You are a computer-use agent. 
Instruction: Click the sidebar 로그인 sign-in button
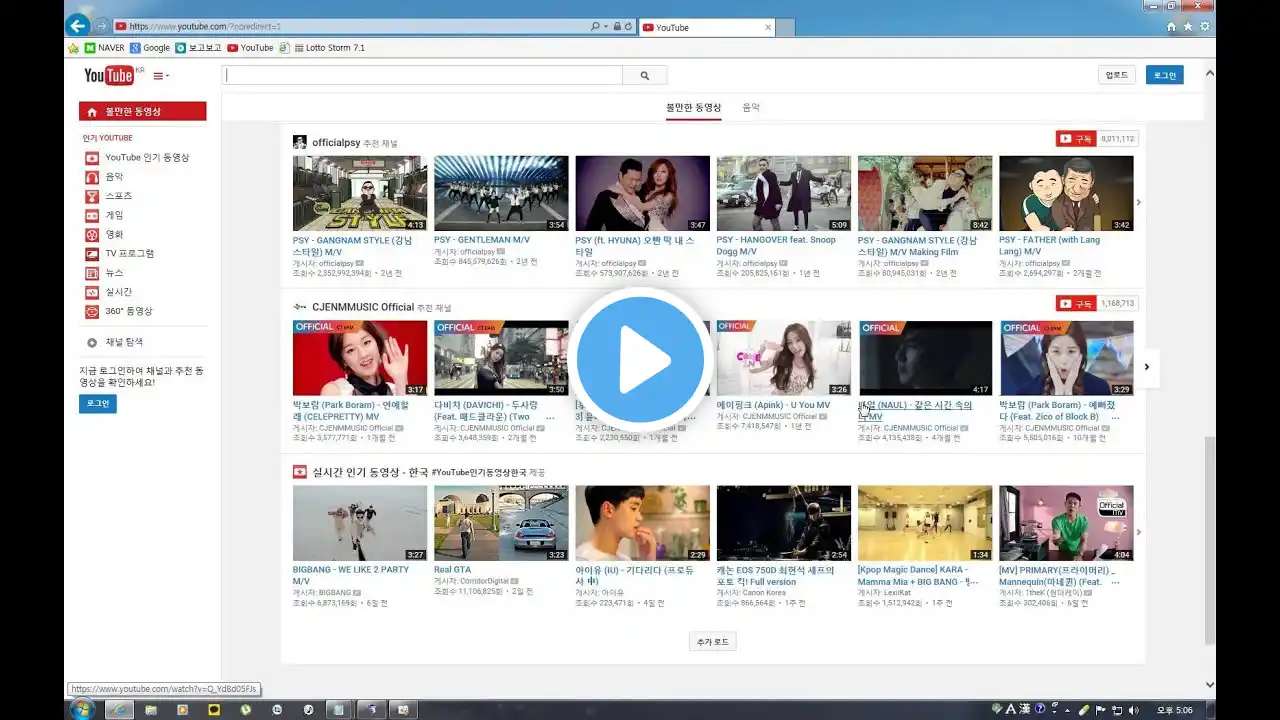click(98, 404)
